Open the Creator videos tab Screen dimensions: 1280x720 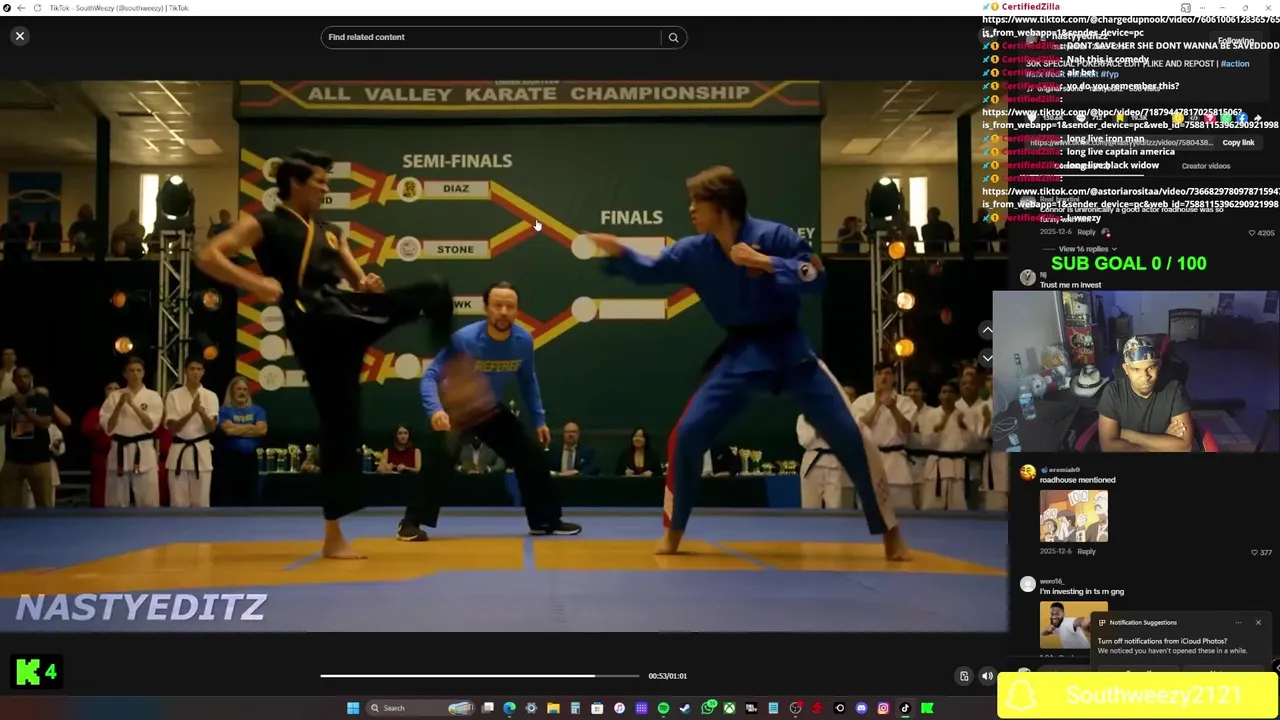pos(1206,166)
